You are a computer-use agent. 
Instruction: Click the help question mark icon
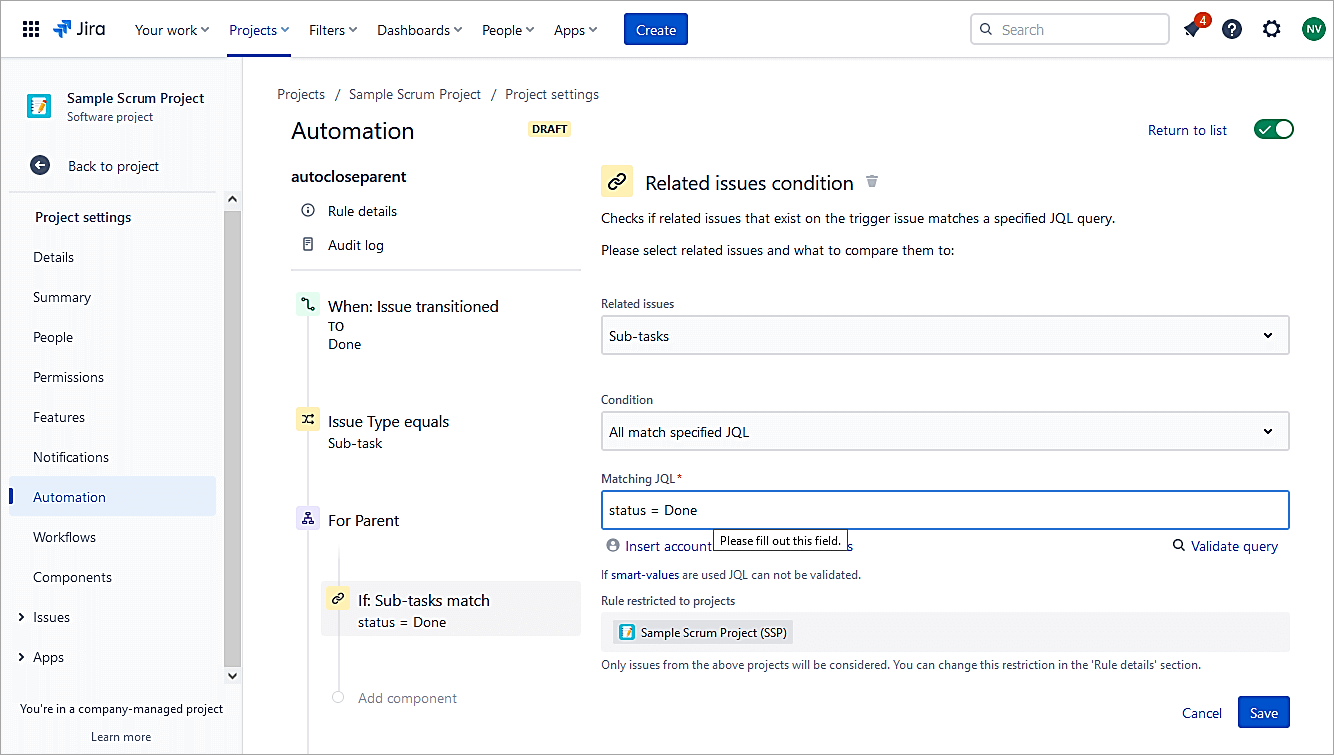click(x=1232, y=30)
